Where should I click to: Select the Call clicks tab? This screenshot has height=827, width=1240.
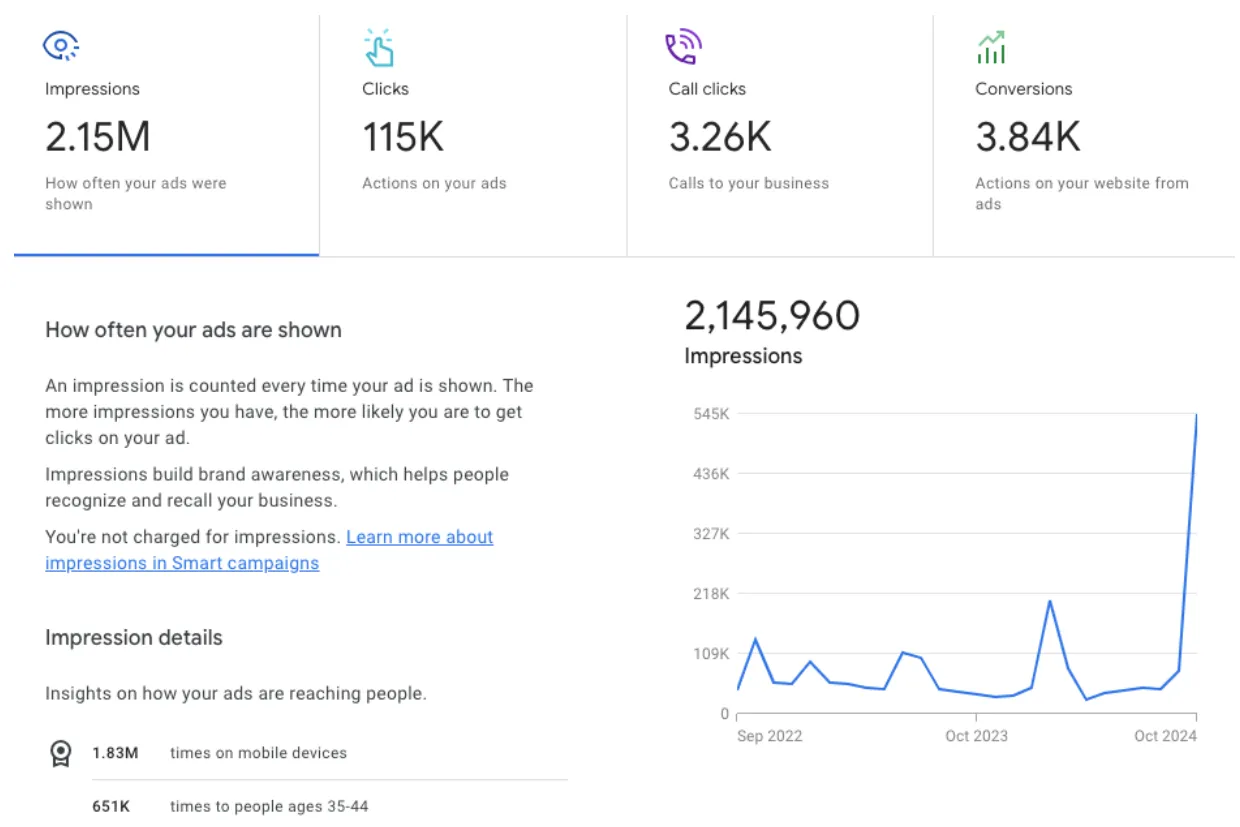pyautogui.click(x=780, y=135)
